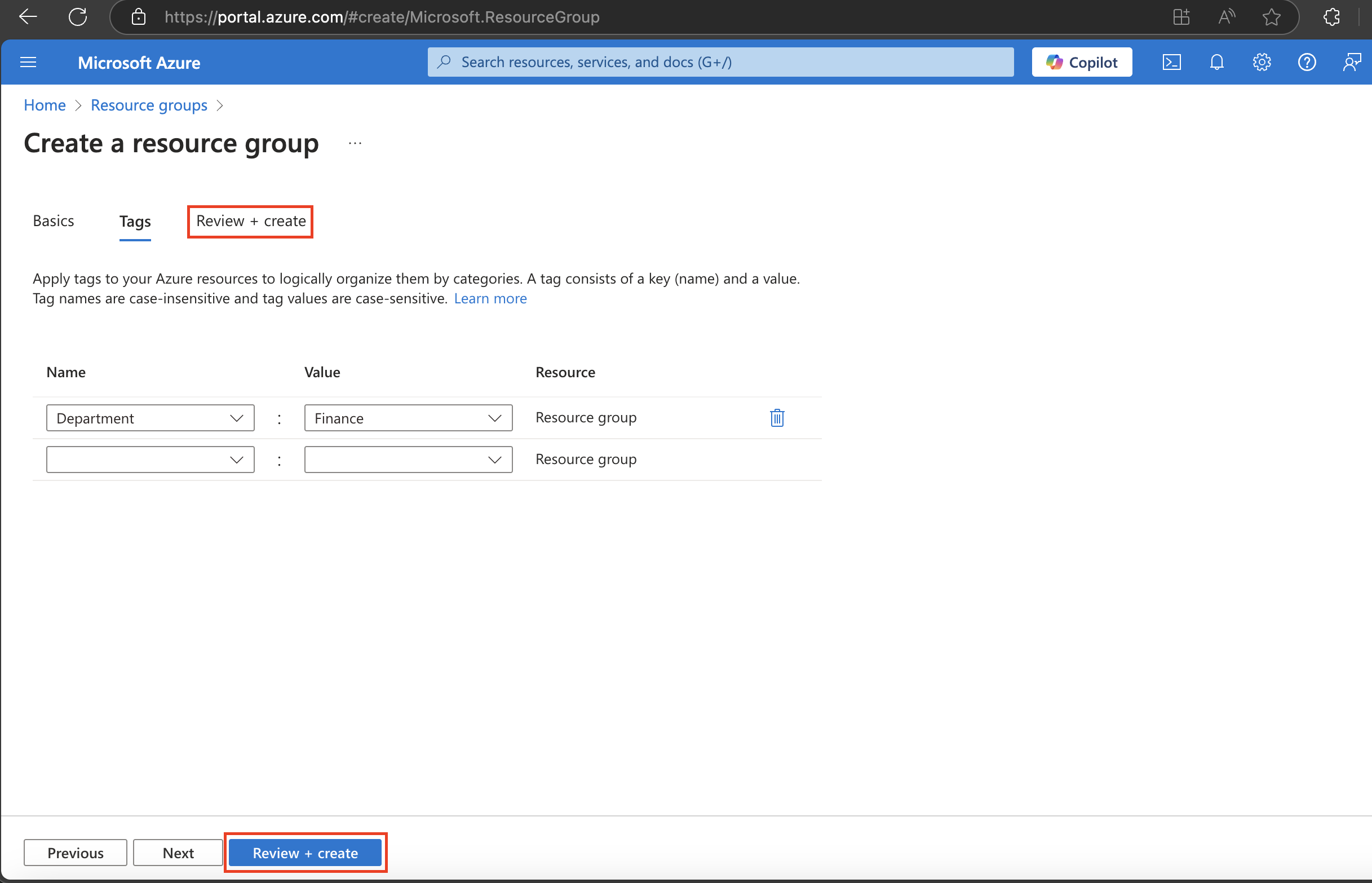This screenshot has height=883, width=1372.
Task: Delete the Department tag with trash icon
Action: click(x=777, y=417)
